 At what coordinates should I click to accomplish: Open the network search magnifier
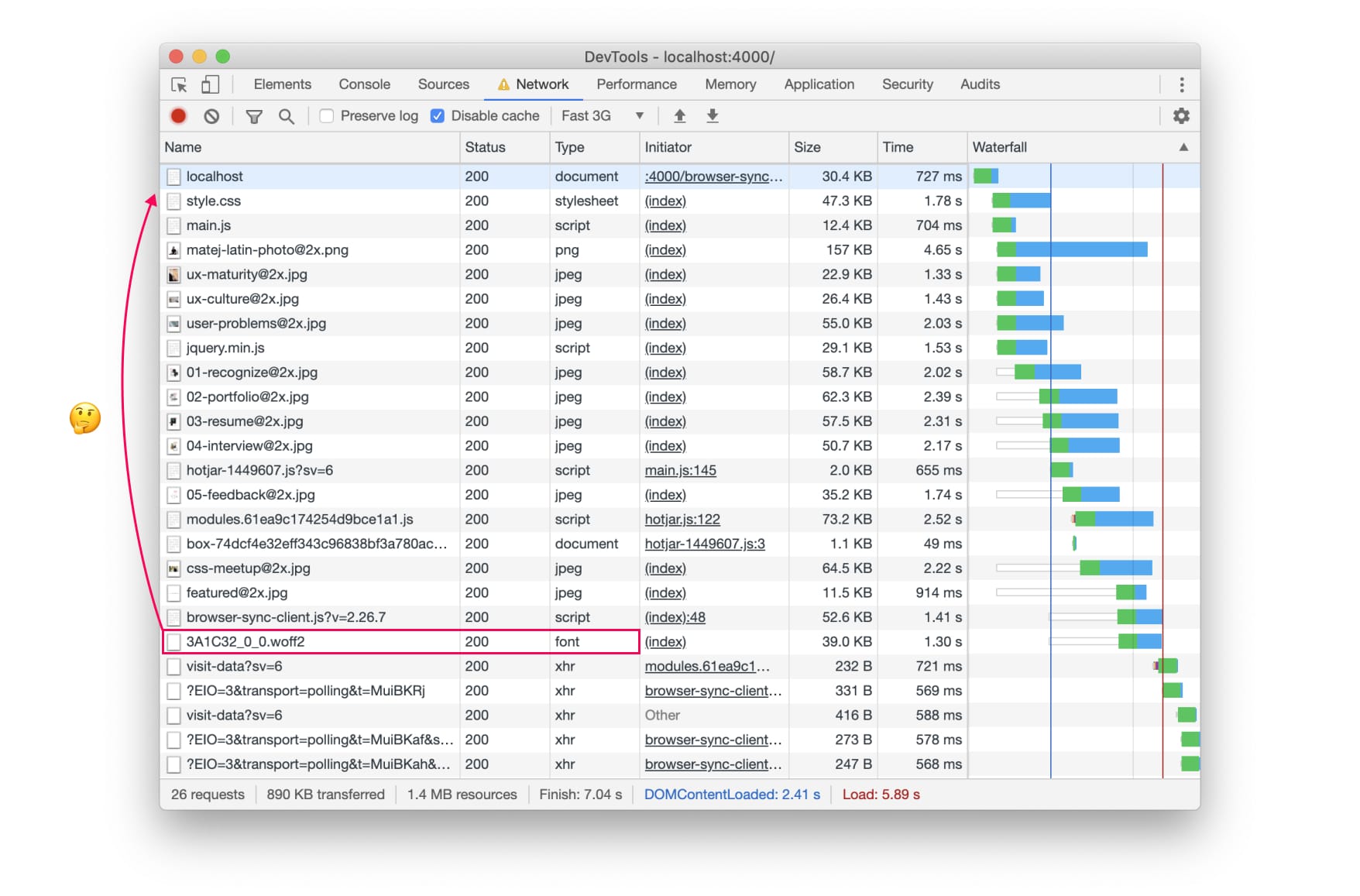coord(286,116)
